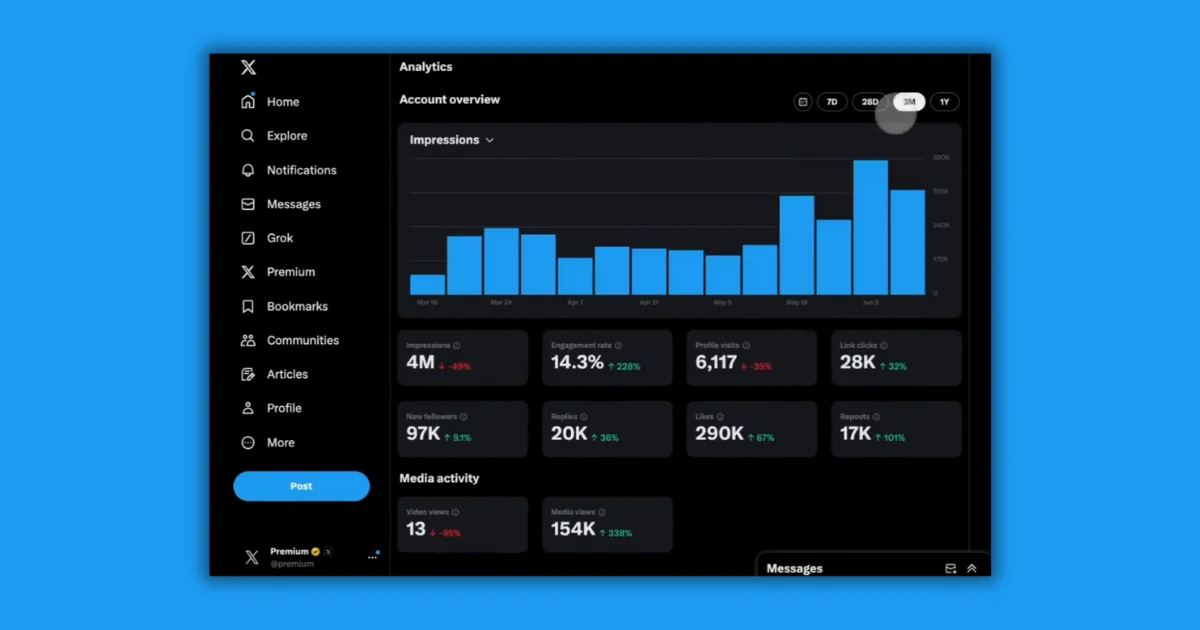
Task: Open the Articles sidebar item
Action: click(274, 374)
